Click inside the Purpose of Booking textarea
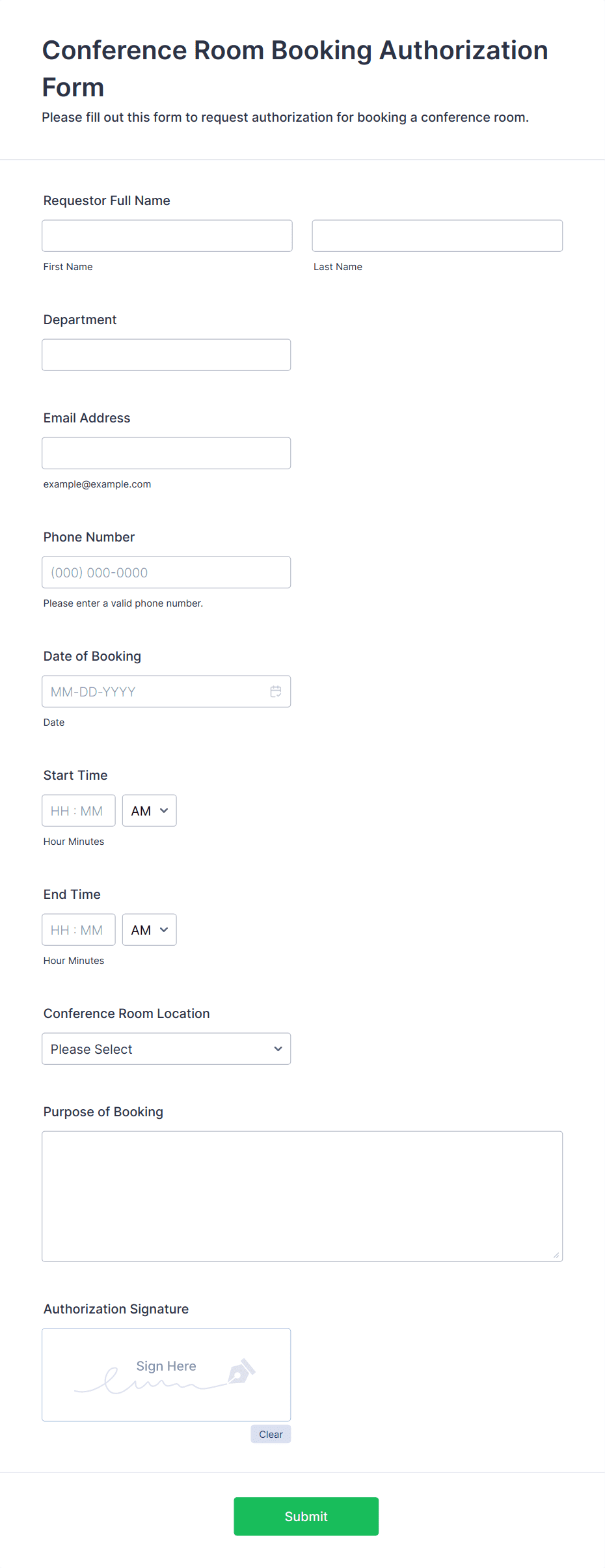Image resolution: width=605 pixels, height=1568 pixels. point(302,1196)
